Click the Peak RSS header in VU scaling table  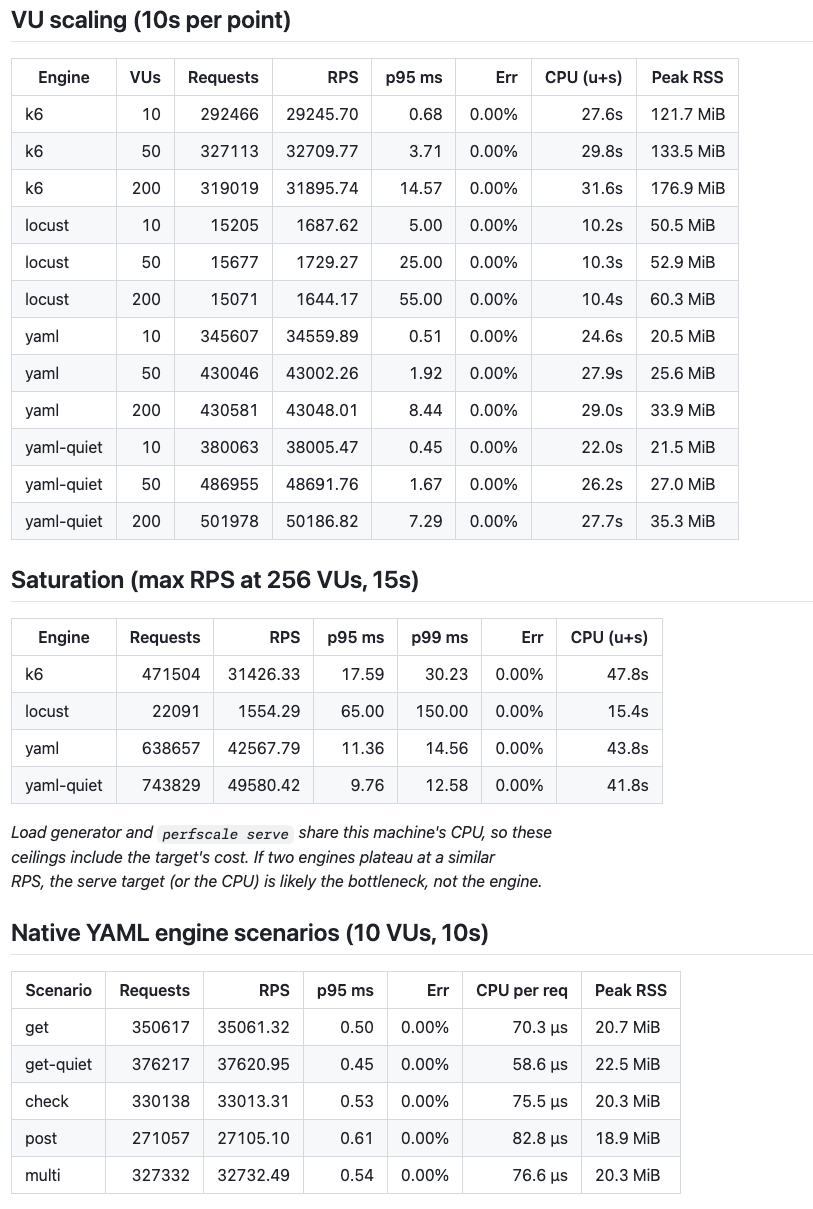[x=687, y=77]
